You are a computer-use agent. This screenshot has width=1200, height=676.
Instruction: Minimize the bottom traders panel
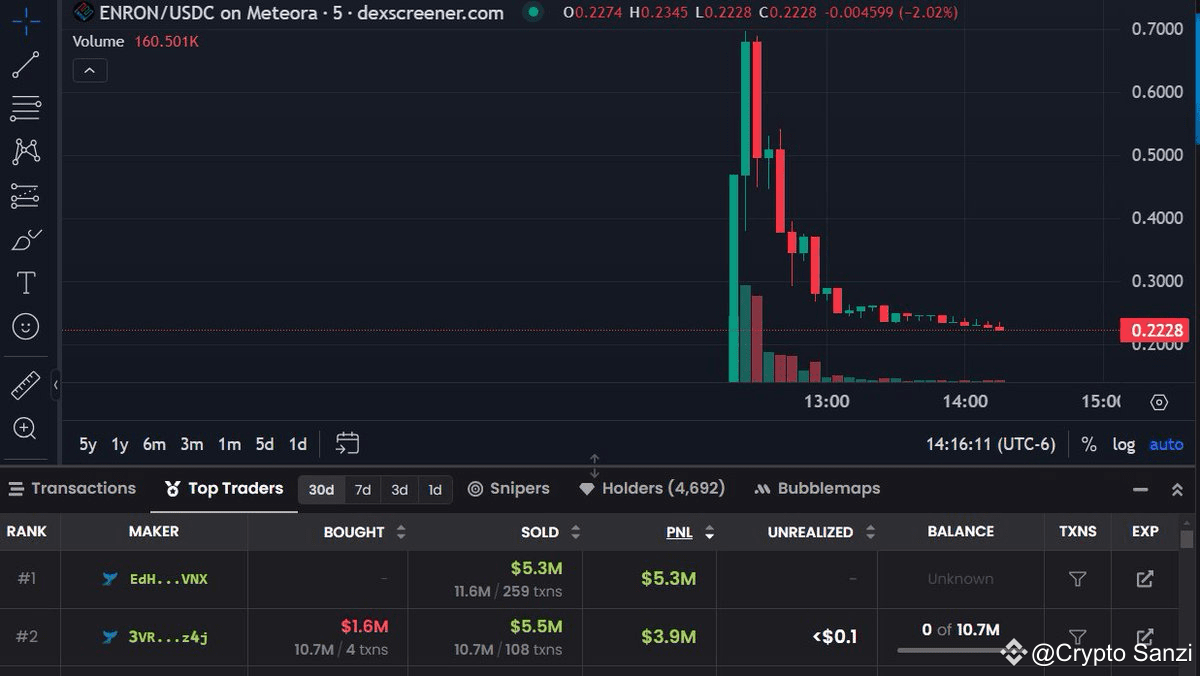tap(1140, 490)
